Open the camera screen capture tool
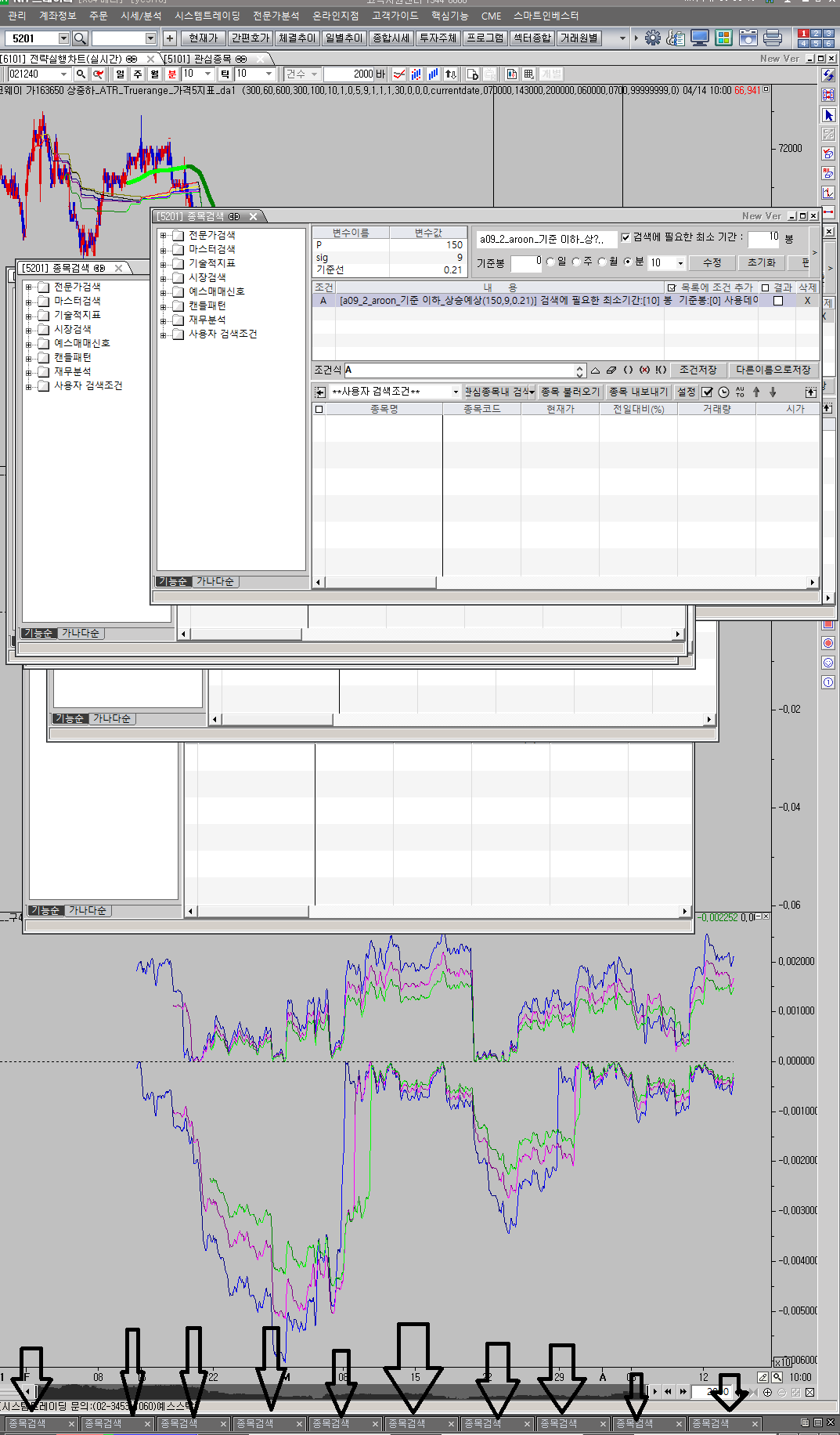This screenshot has height=1435, width=840. 748,38
